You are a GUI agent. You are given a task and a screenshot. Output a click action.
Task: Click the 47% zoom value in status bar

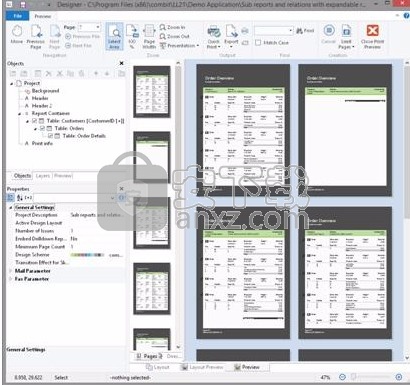pos(325,377)
